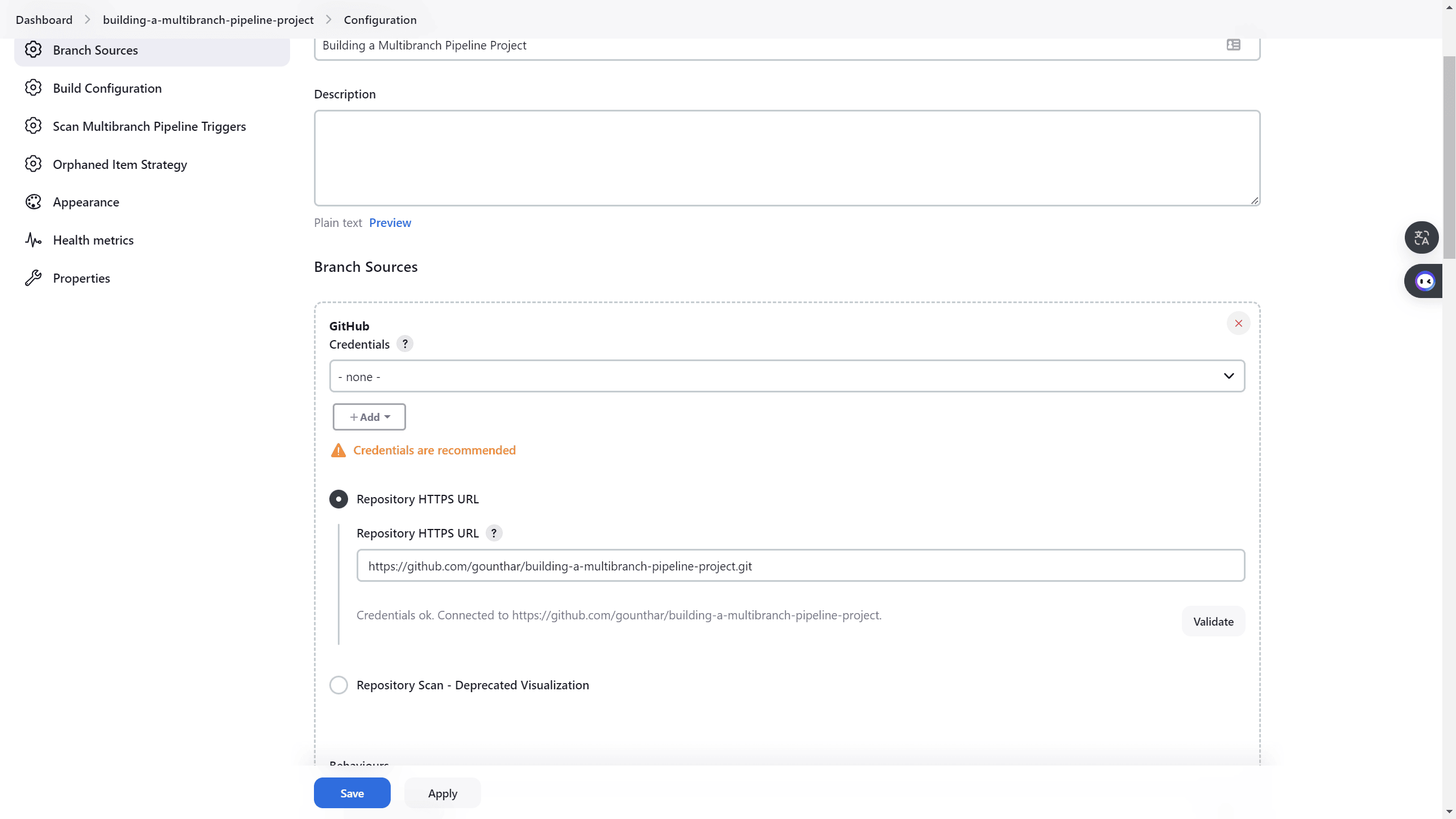Click the Build Configuration gear icon
The width and height of the screenshot is (1456, 819).
point(33,88)
